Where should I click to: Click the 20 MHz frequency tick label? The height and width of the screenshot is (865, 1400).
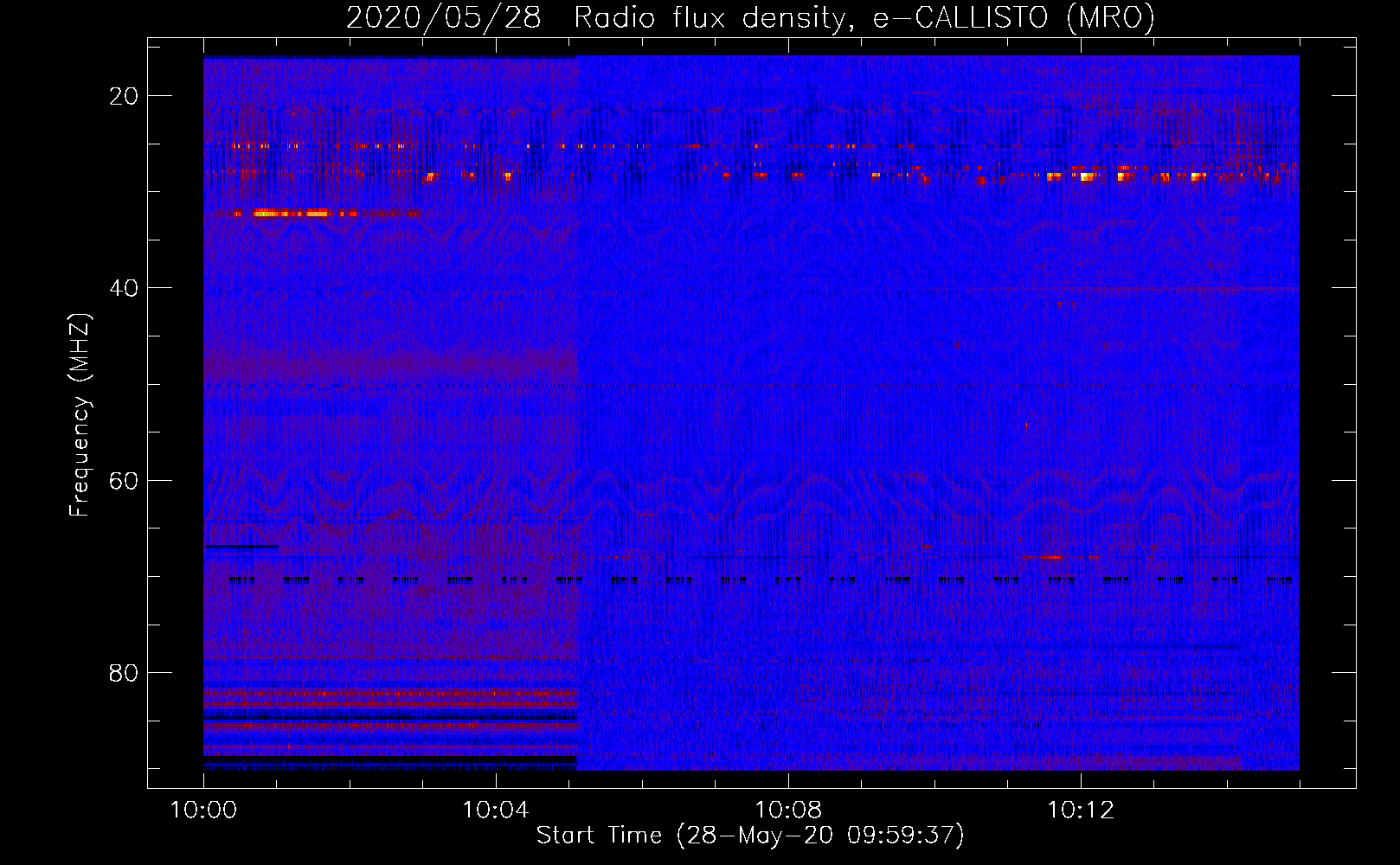[124, 96]
